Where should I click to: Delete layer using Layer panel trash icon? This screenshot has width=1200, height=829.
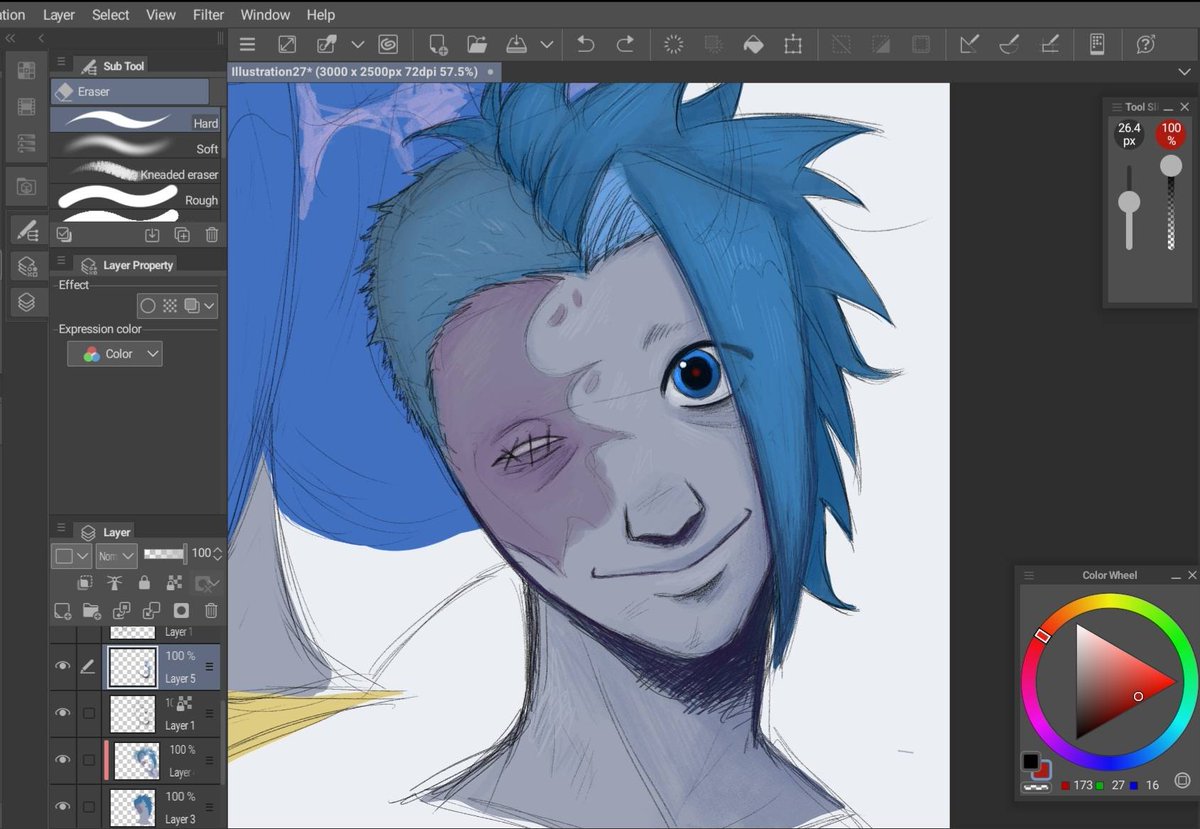211,610
